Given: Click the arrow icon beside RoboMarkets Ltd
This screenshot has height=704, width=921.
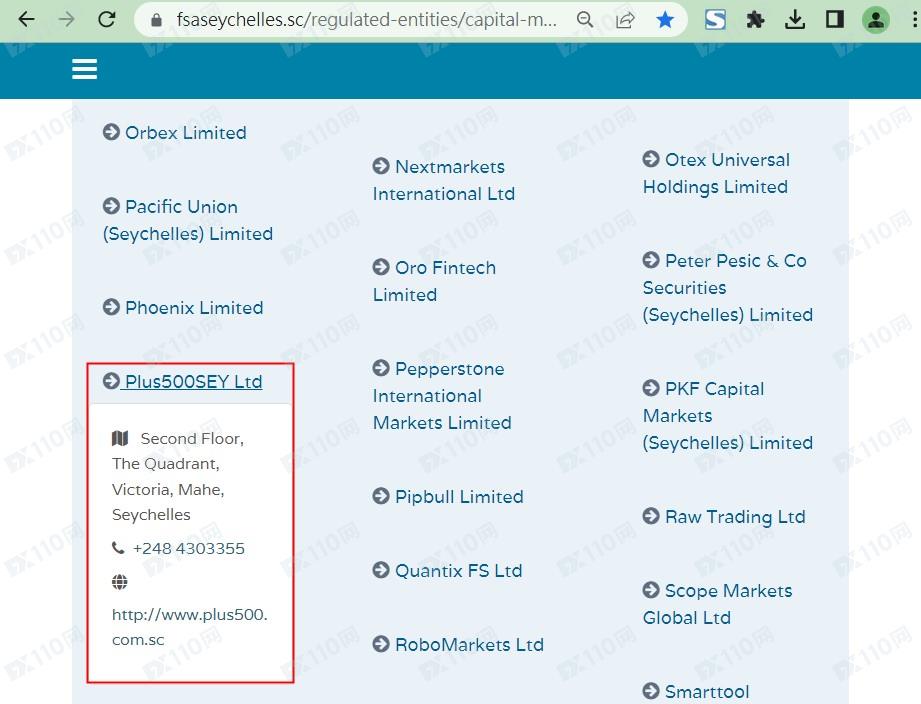Looking at the screenshot, I should click(x=381, y=644).
